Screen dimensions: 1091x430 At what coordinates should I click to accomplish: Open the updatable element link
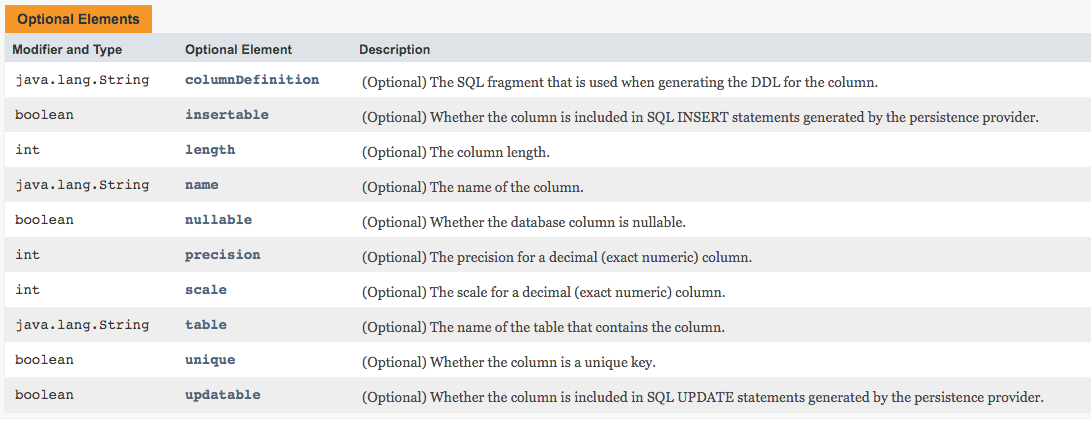222,395
